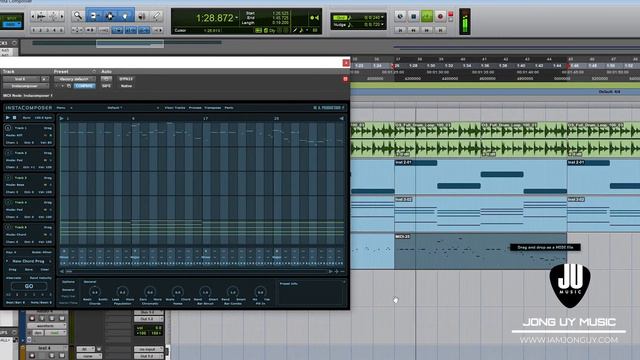Viewport: 640px width, 360px height.
Task: Select the Selector tool
Action: pyautogui.click(x=110, y=16)
